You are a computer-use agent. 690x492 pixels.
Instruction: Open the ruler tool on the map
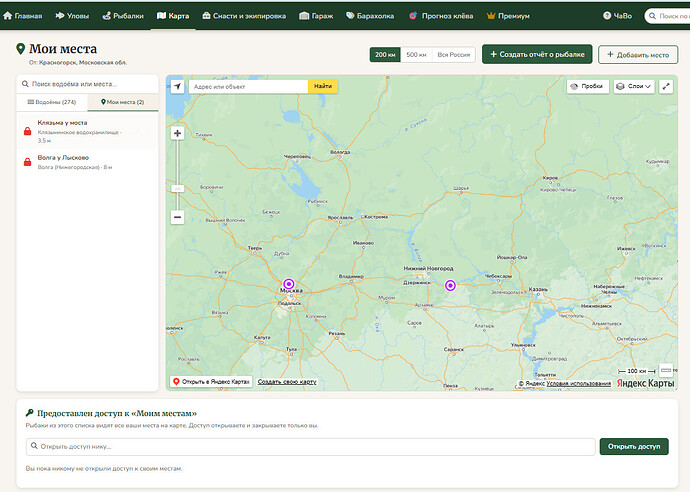point(666,370)
